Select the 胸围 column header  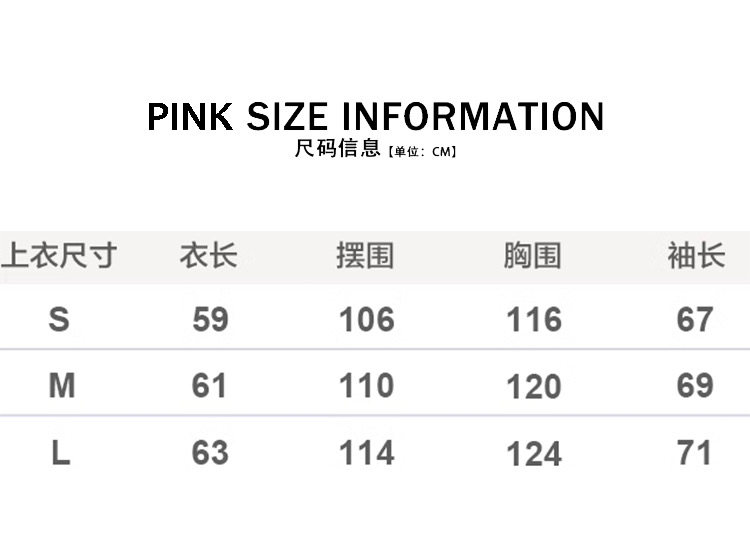pos(532,255)
